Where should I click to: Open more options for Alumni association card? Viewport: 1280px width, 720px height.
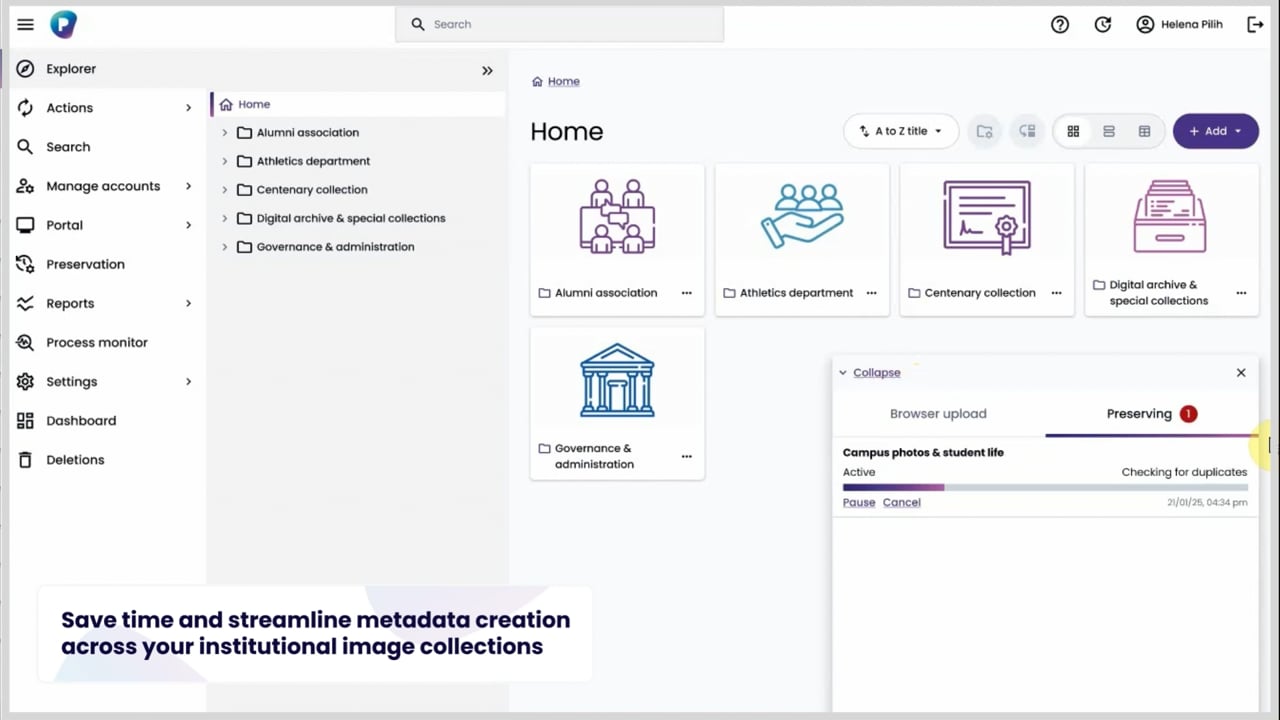pos(686,293)
